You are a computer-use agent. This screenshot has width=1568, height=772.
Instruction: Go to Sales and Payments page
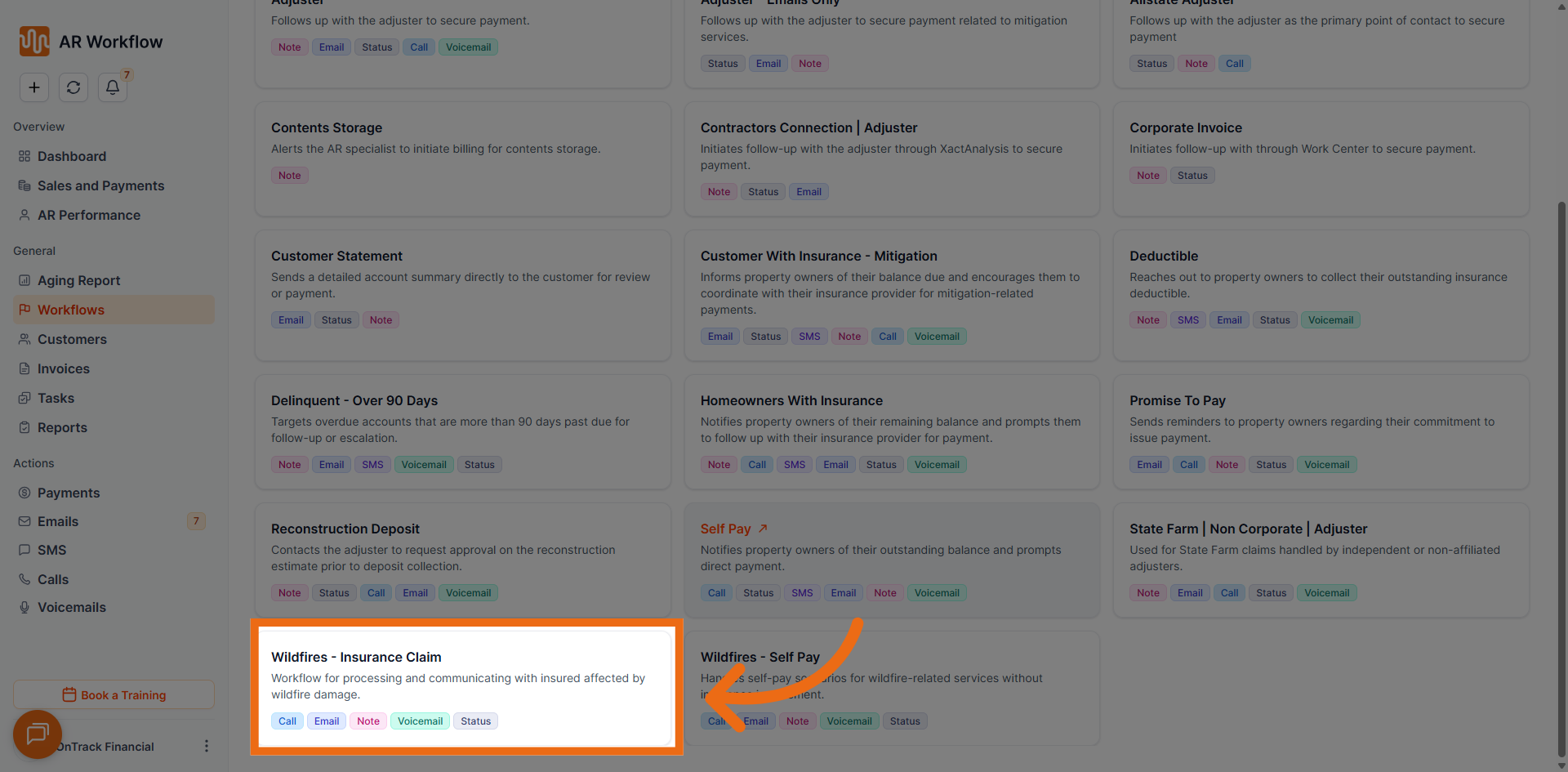pos(100,185)
